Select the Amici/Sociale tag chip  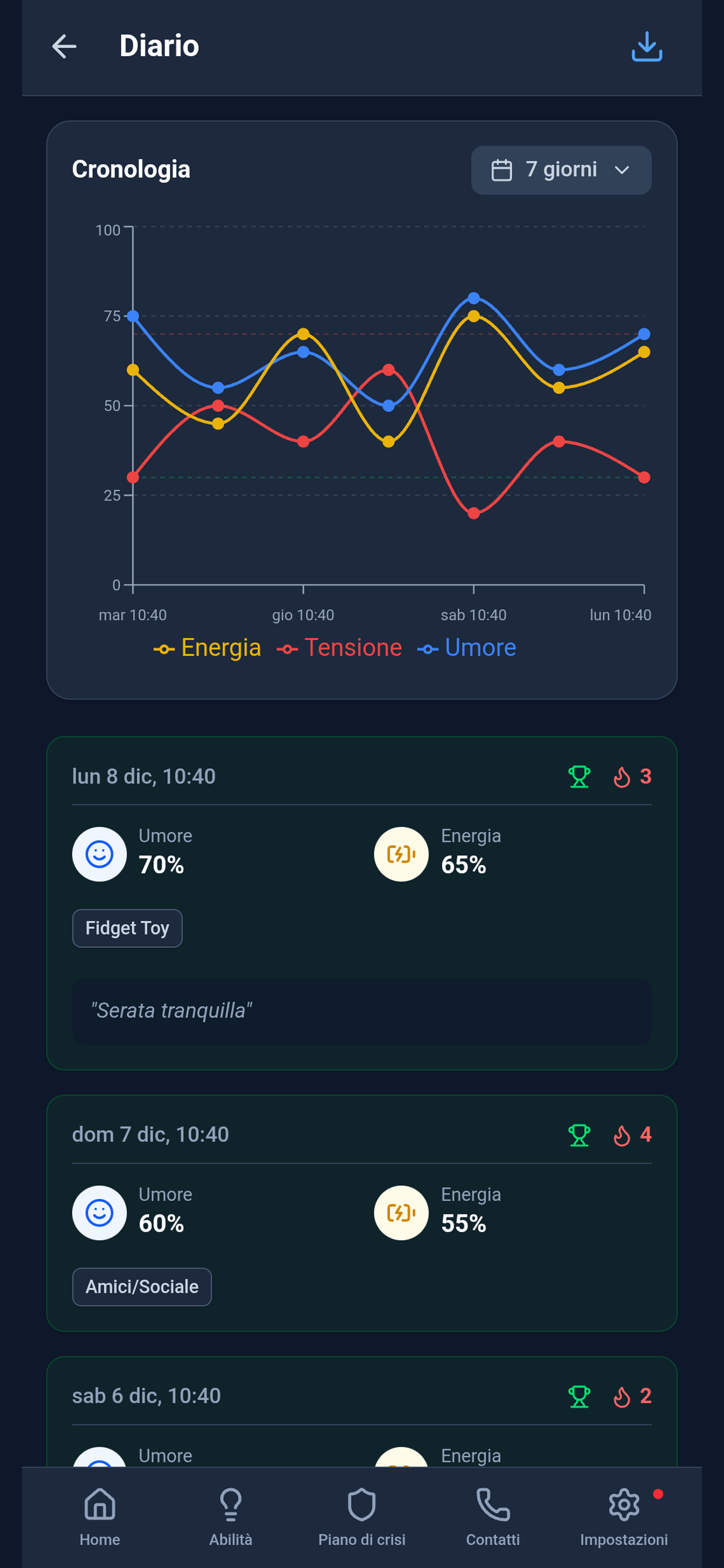[x=141, y=1286]
